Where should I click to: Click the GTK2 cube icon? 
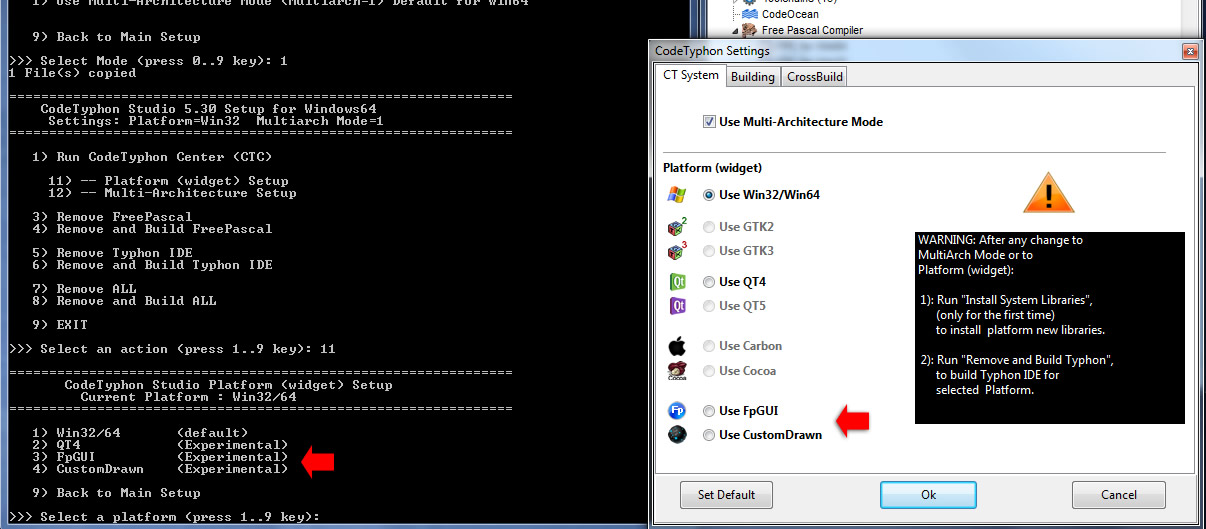pos(677,227)
